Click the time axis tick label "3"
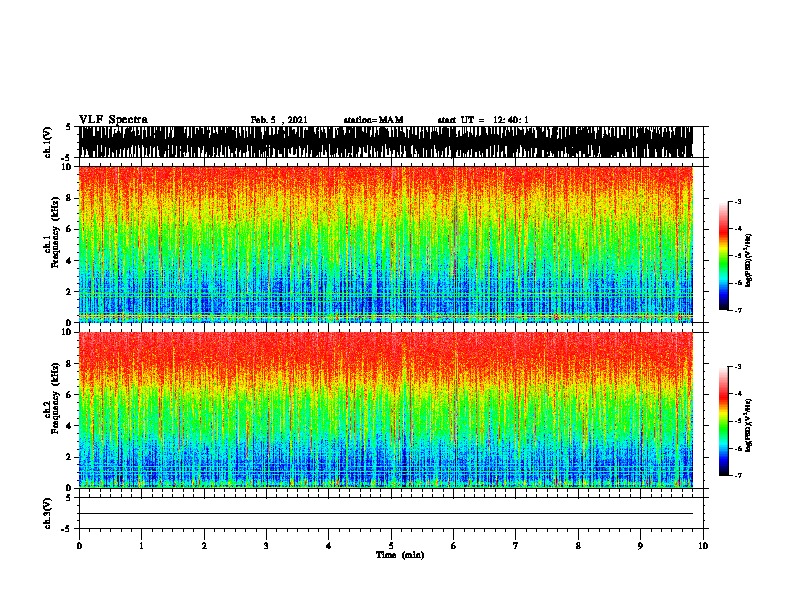Image resolution: width=792 pixels, height=612 pixels. [266, 546]
